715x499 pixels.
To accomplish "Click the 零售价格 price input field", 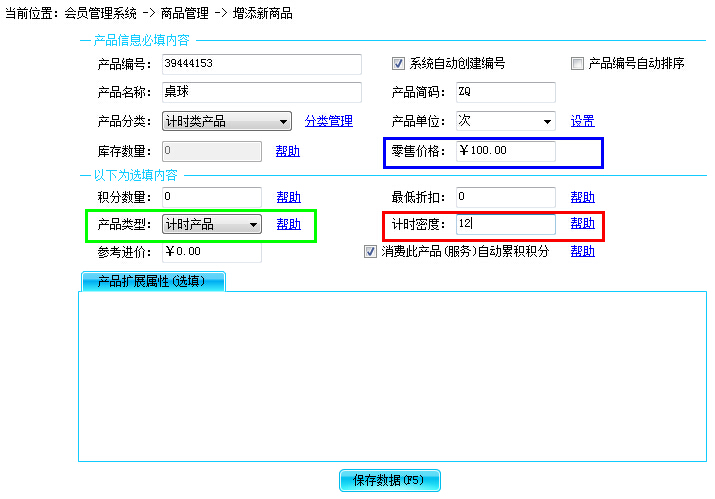I will (x=505, y=151).
